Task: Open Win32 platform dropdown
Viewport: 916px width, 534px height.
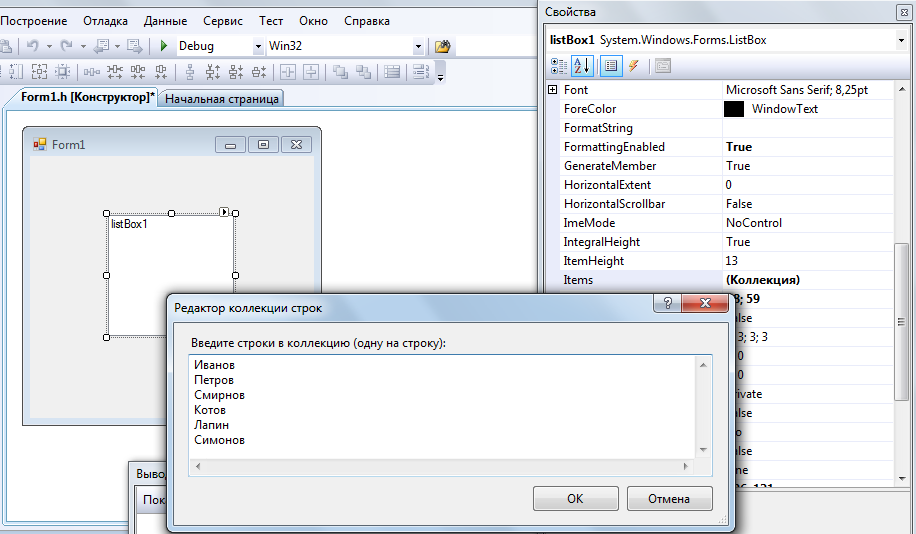Action: [x=418, y=46]
